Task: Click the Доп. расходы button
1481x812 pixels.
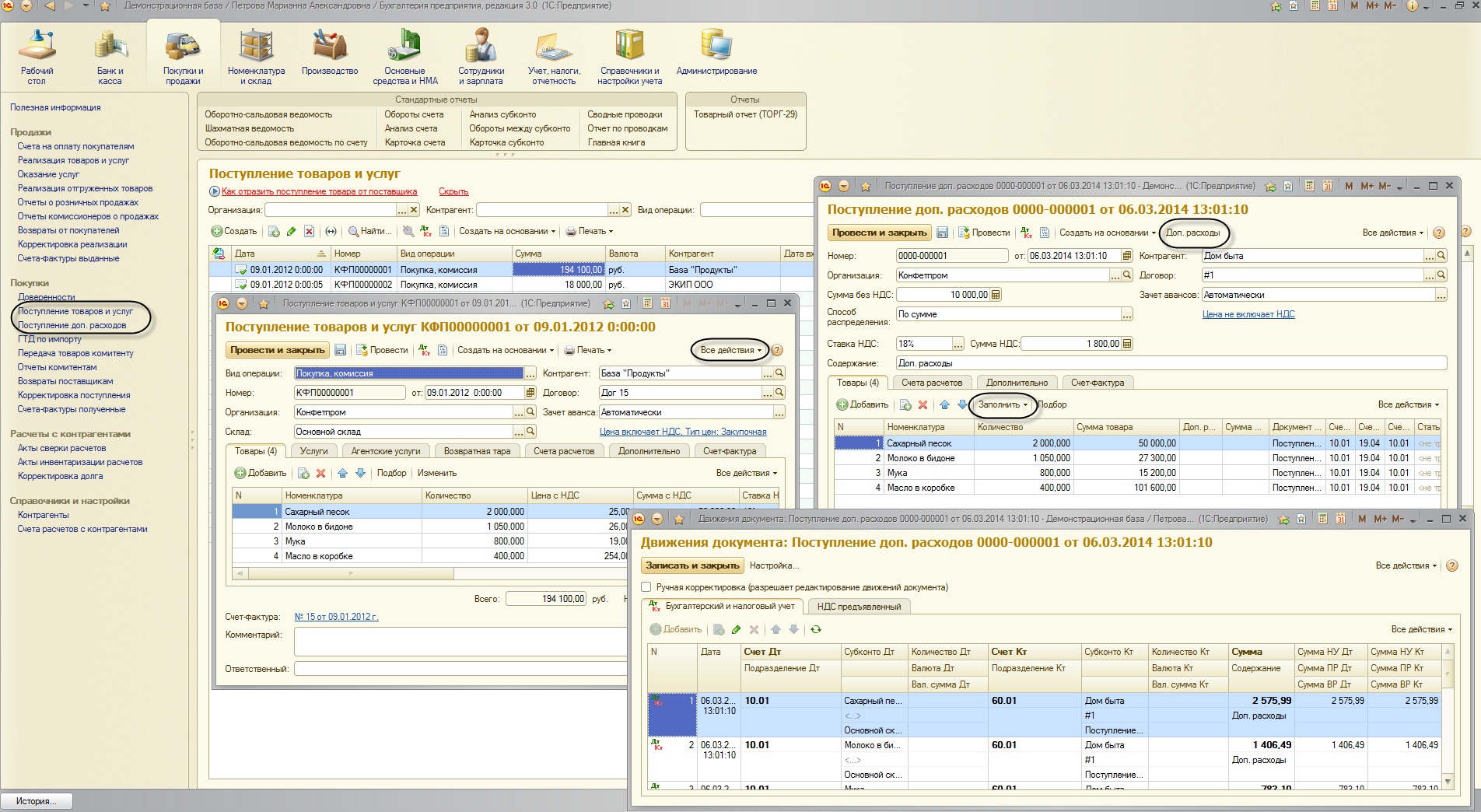Action: 1192,233
